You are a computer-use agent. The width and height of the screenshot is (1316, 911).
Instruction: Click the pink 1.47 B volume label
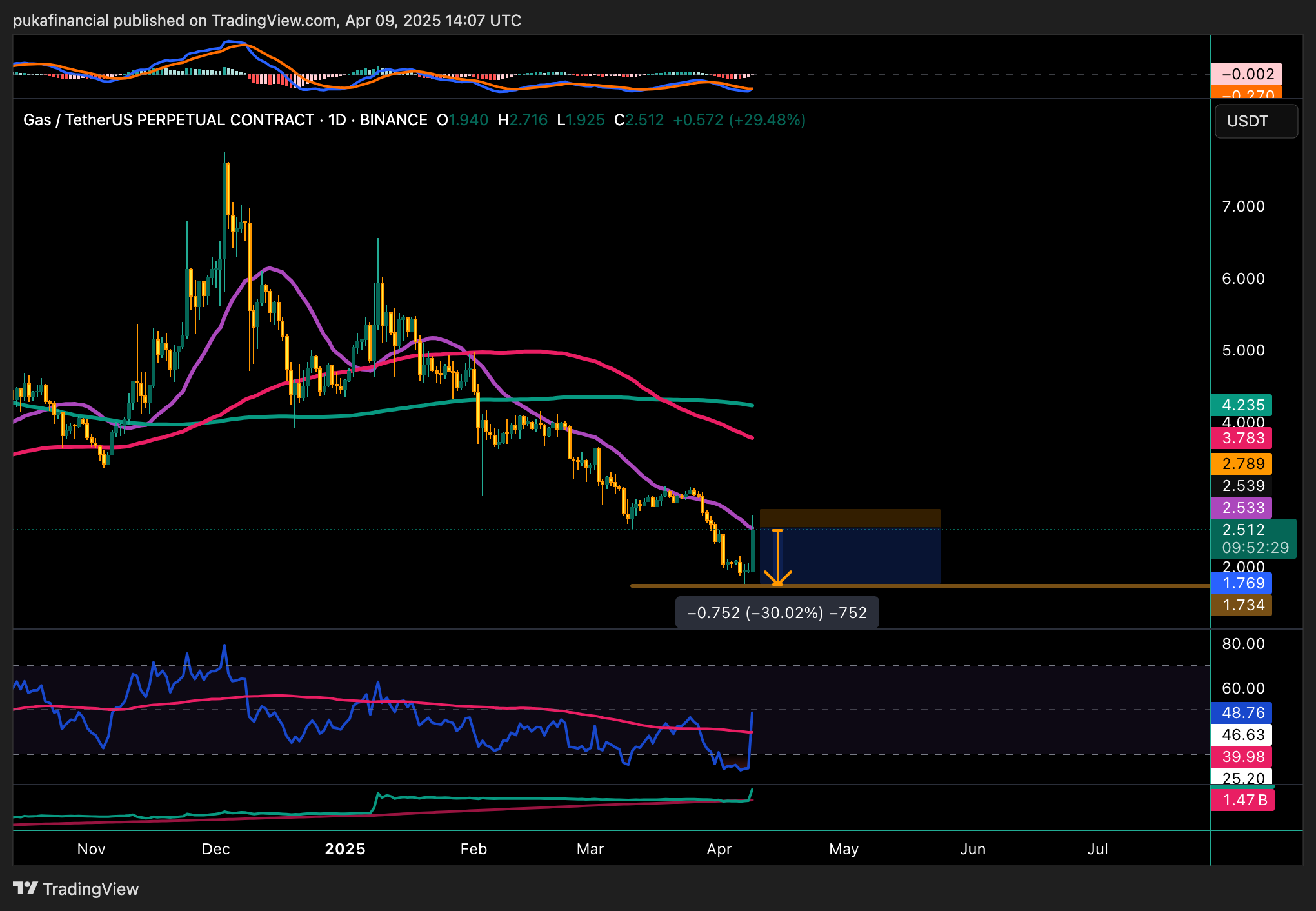[x=1243, y=801]
